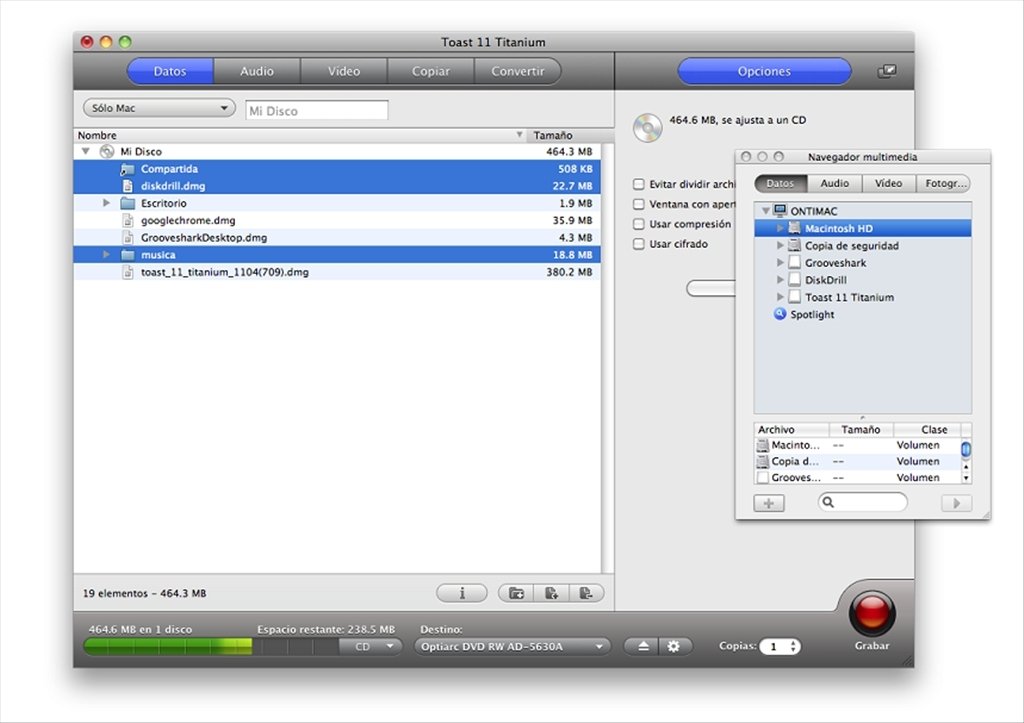
Task: Switch to the Copiar tab
Action: coord(430,71)
